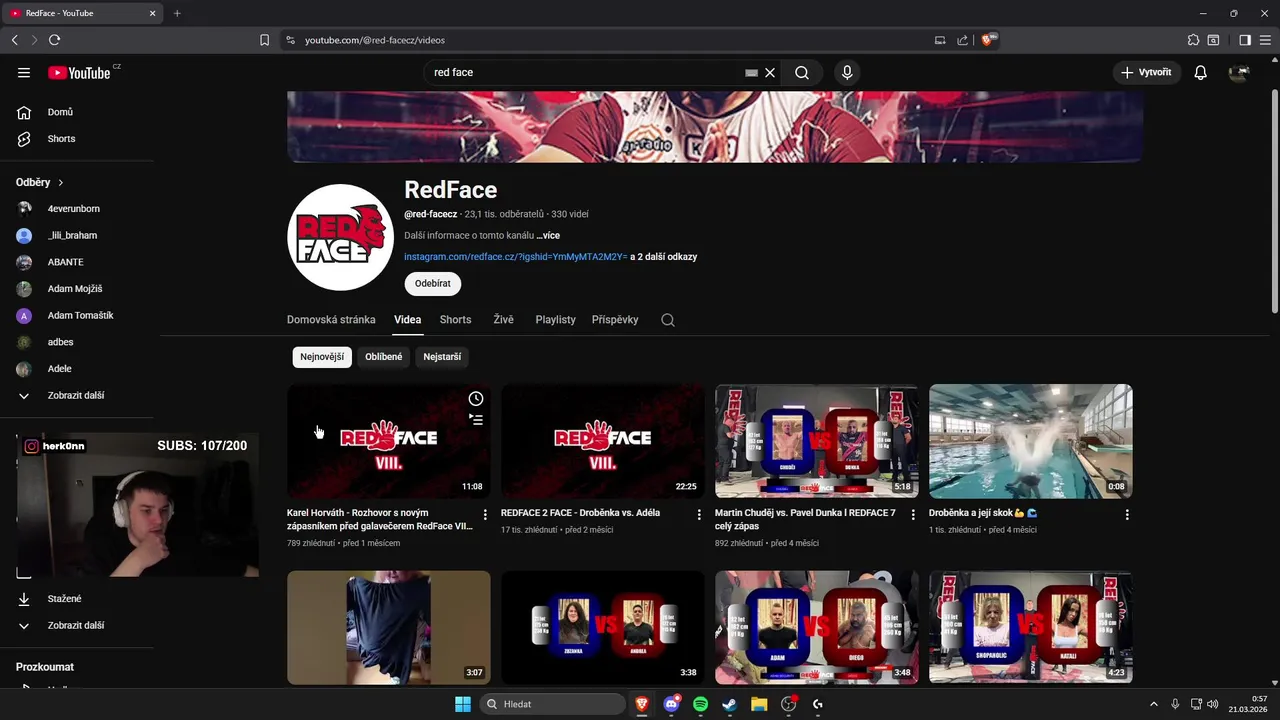This screenshot has width=1280, height=720.
Task: Open options menu for Droběnka a její skok
Action: coord(1127,514)
